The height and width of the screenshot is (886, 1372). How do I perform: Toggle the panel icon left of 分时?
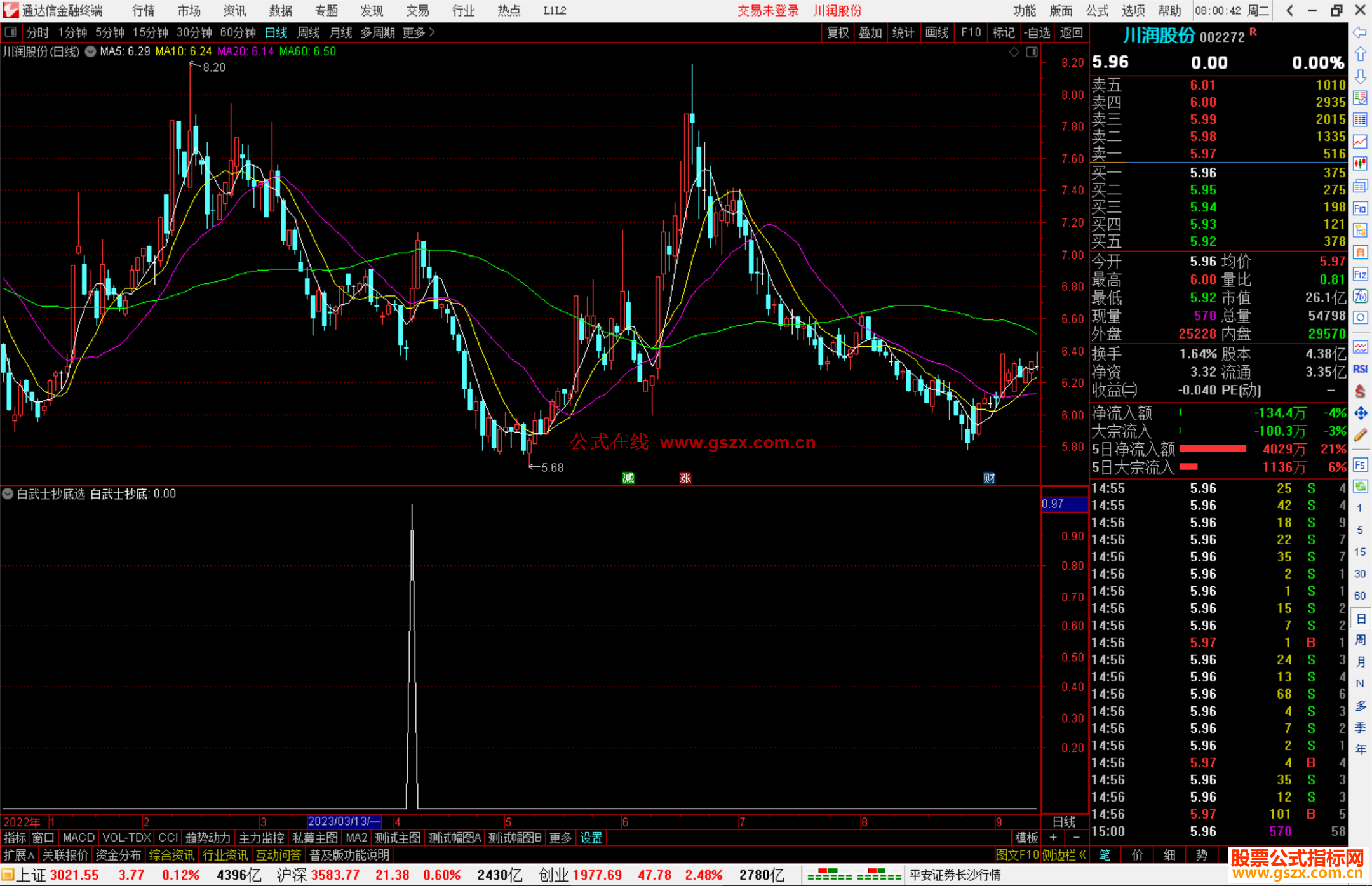(x=11, y=32)
